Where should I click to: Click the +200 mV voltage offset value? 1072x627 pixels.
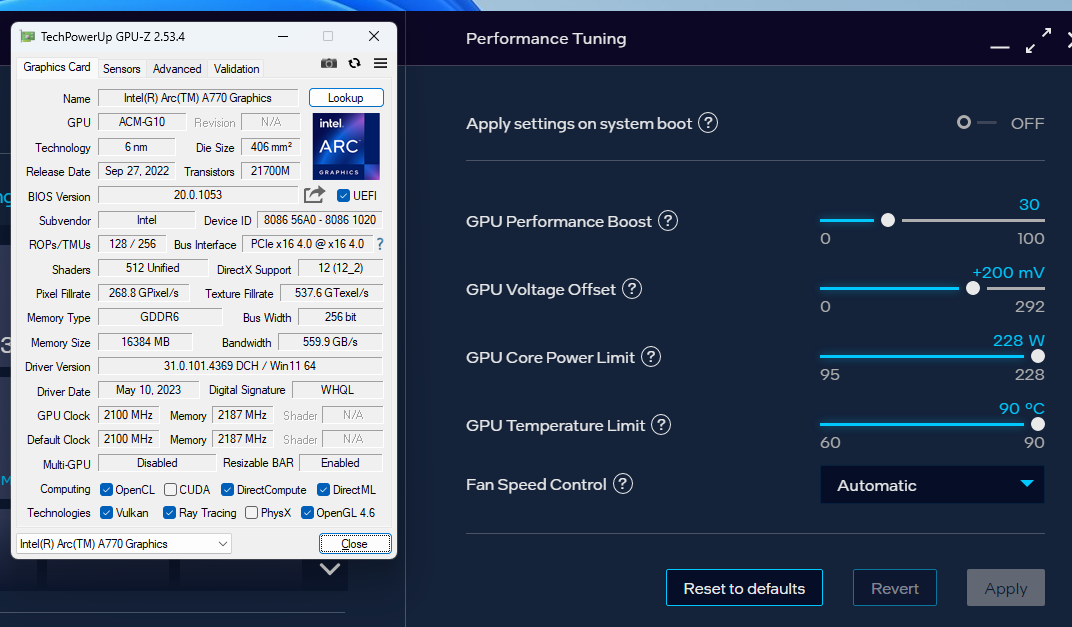coord(1008,272)
